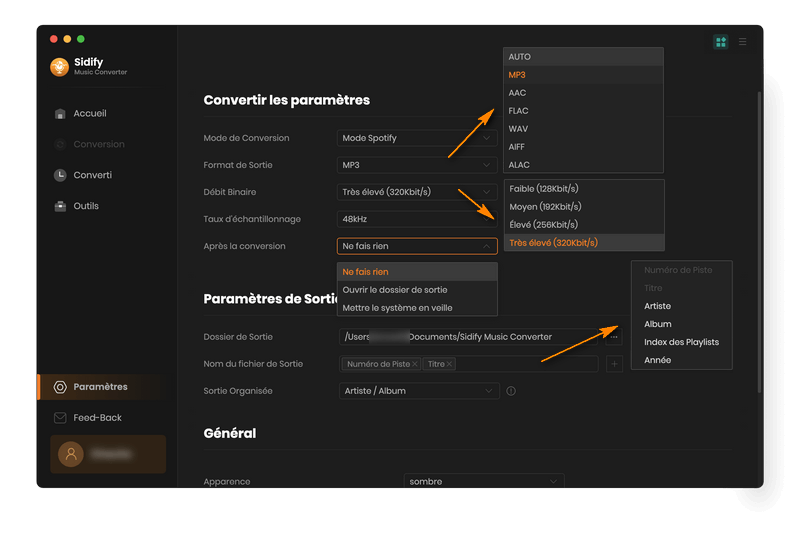Screen dimensions: 800x536
Task: Open the Accueil home page
Action: pyautogui.click(x=89, y=114)
